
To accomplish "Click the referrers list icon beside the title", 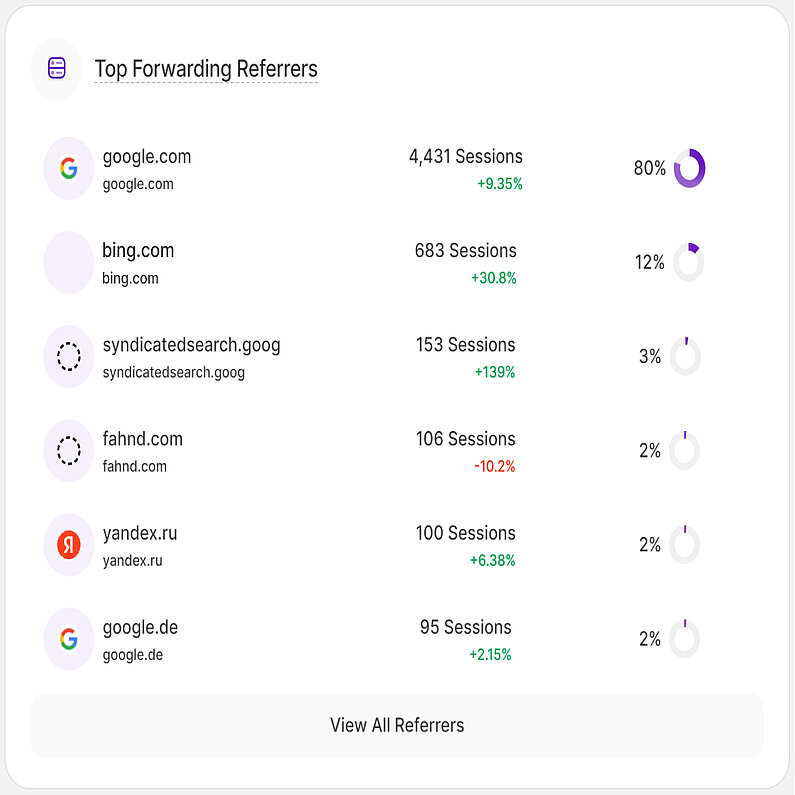I will [56, 68].
